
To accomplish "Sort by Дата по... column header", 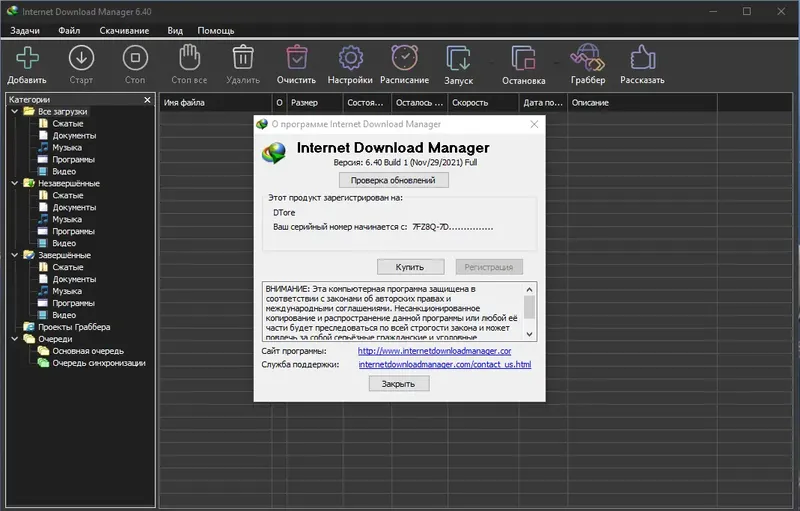I will pos(543,103).
